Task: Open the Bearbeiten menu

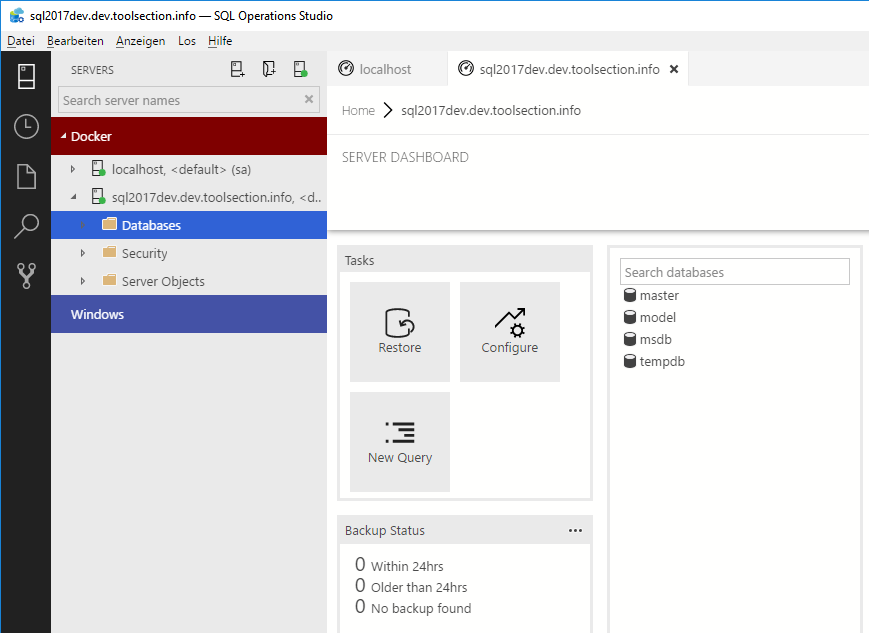Action: click(75, 41)
